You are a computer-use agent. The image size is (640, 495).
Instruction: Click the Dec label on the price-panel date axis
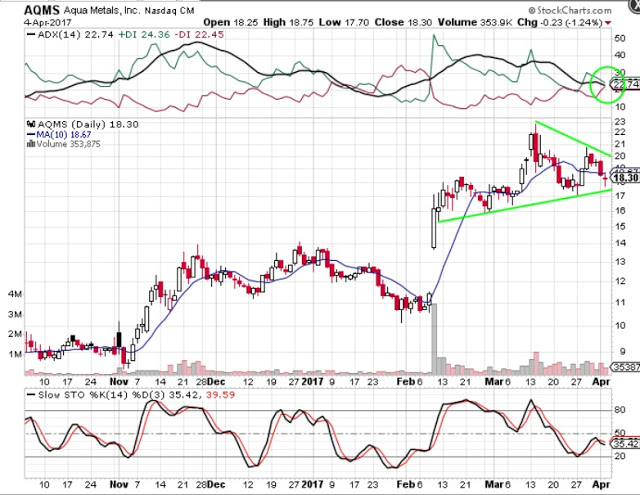(x=216, y=382)
